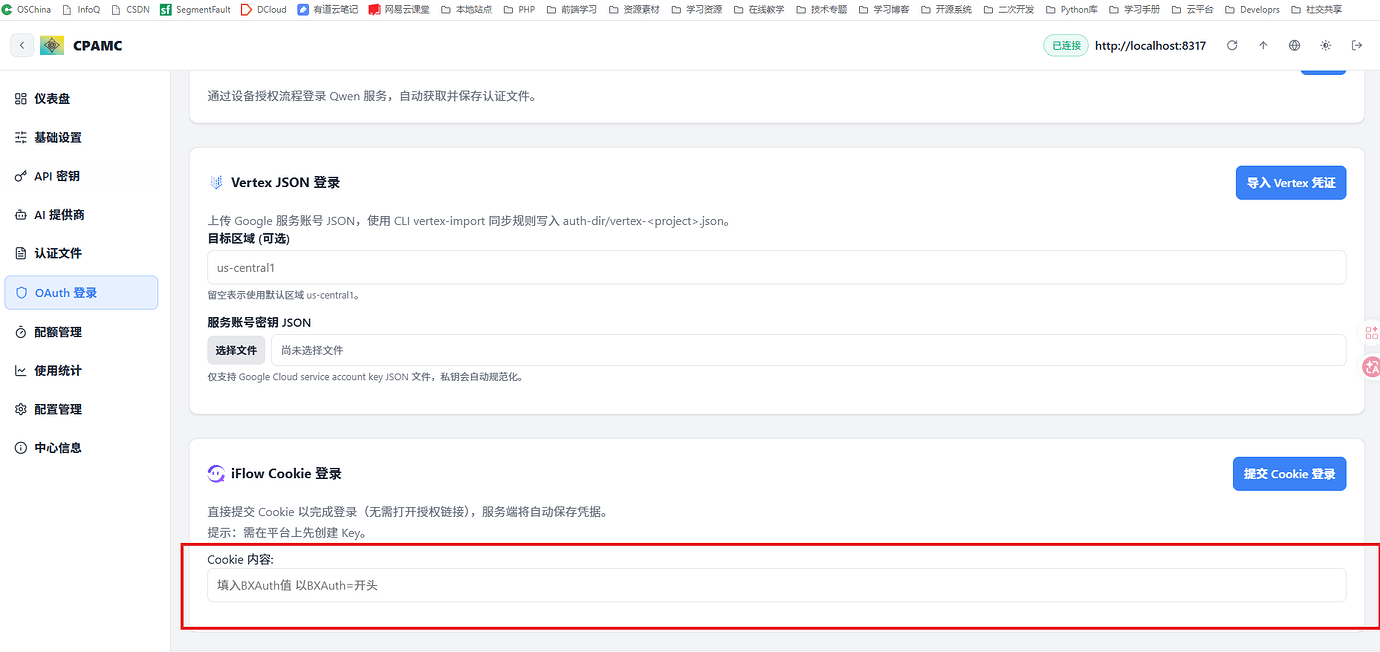
Task: Click the floating translate icon at right edge
Action: 1371,368
